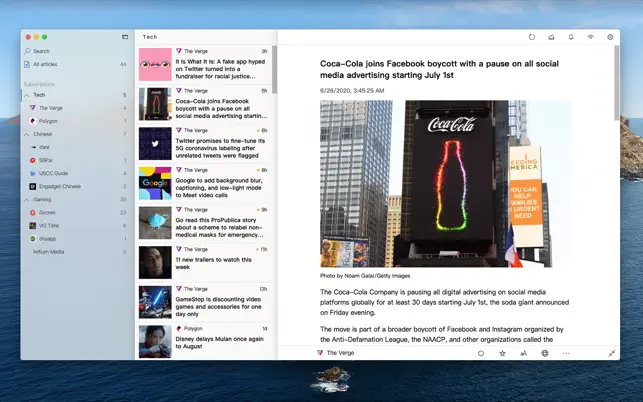Select All articles in the sidebar
643x402 pixels.
pos(45,64)
